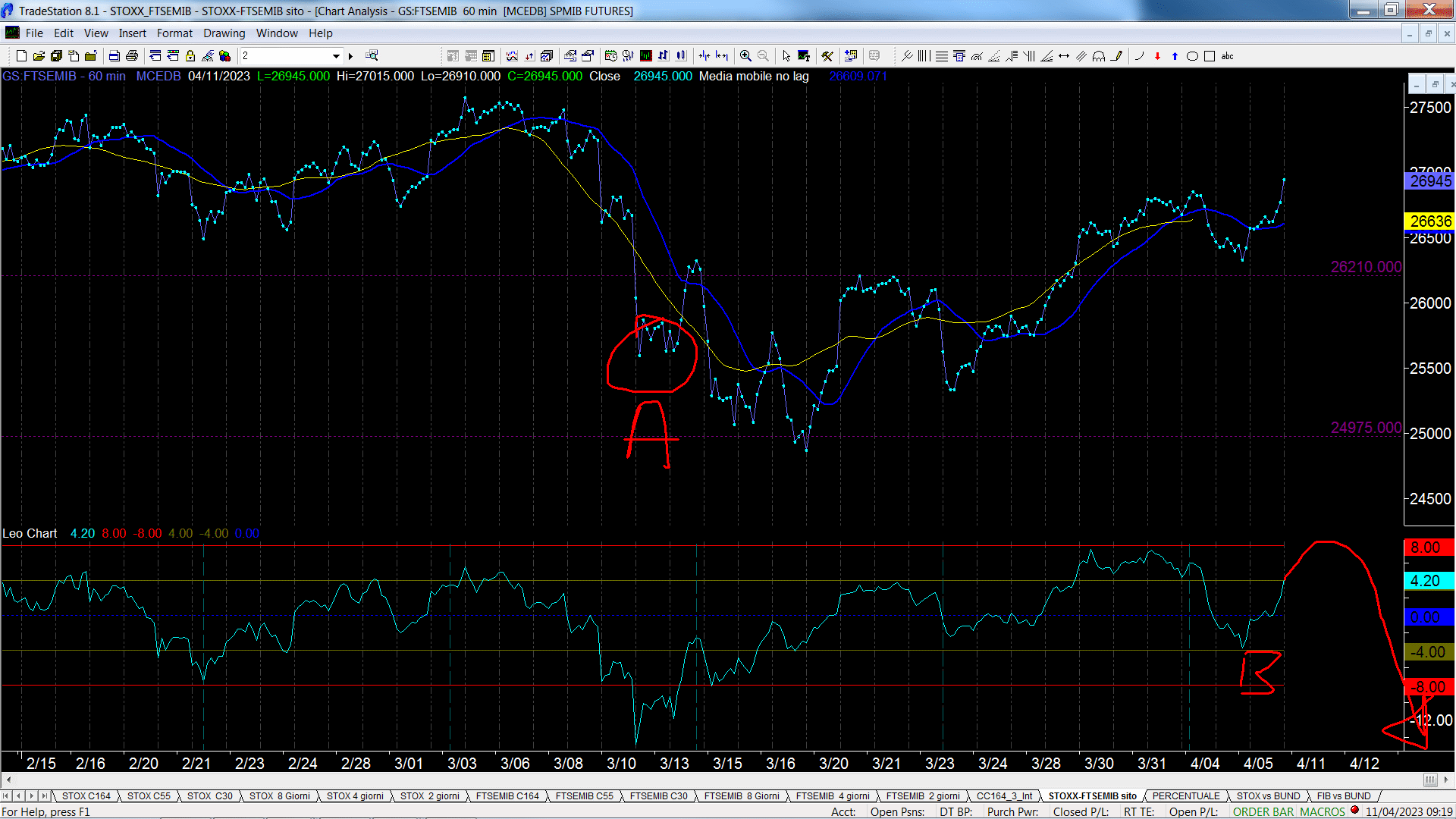Click the colored cubes icon
This screenshot has height=819, width=1456.
click(x=224, y=56)
